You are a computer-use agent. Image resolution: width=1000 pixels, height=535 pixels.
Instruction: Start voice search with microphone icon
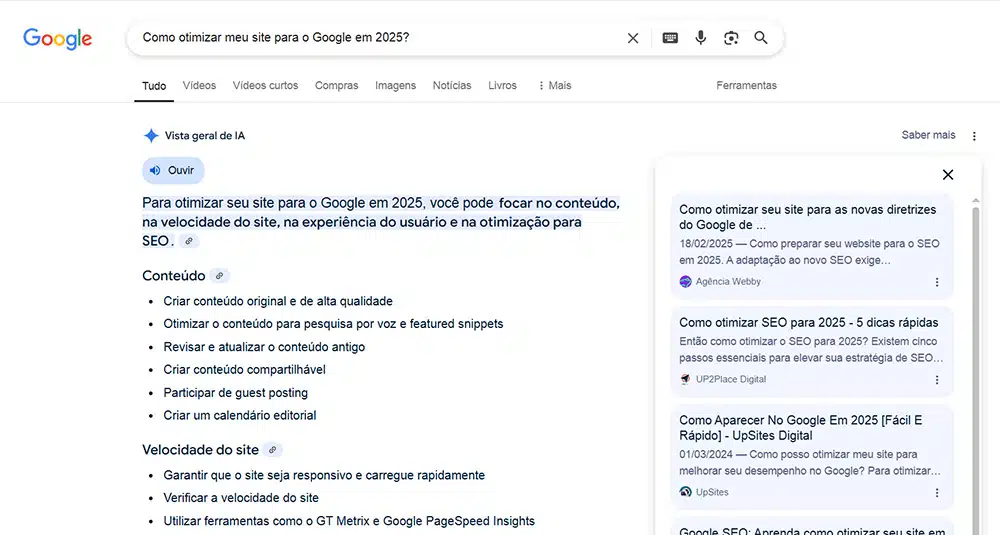700,38
